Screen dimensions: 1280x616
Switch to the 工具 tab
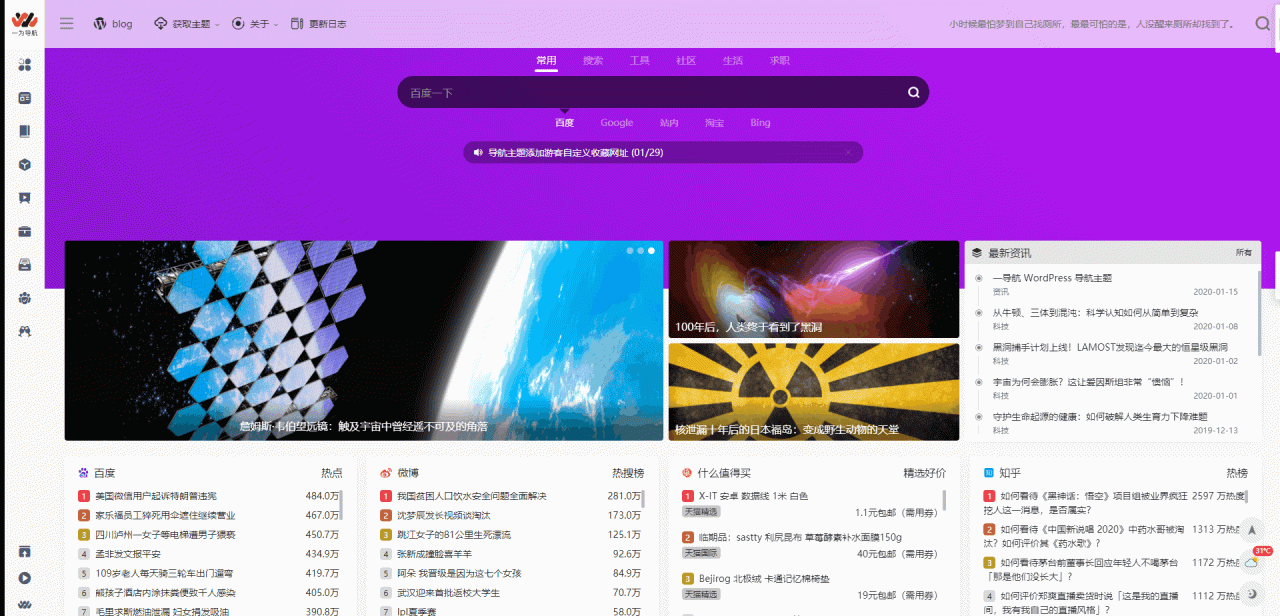[639, 60]
